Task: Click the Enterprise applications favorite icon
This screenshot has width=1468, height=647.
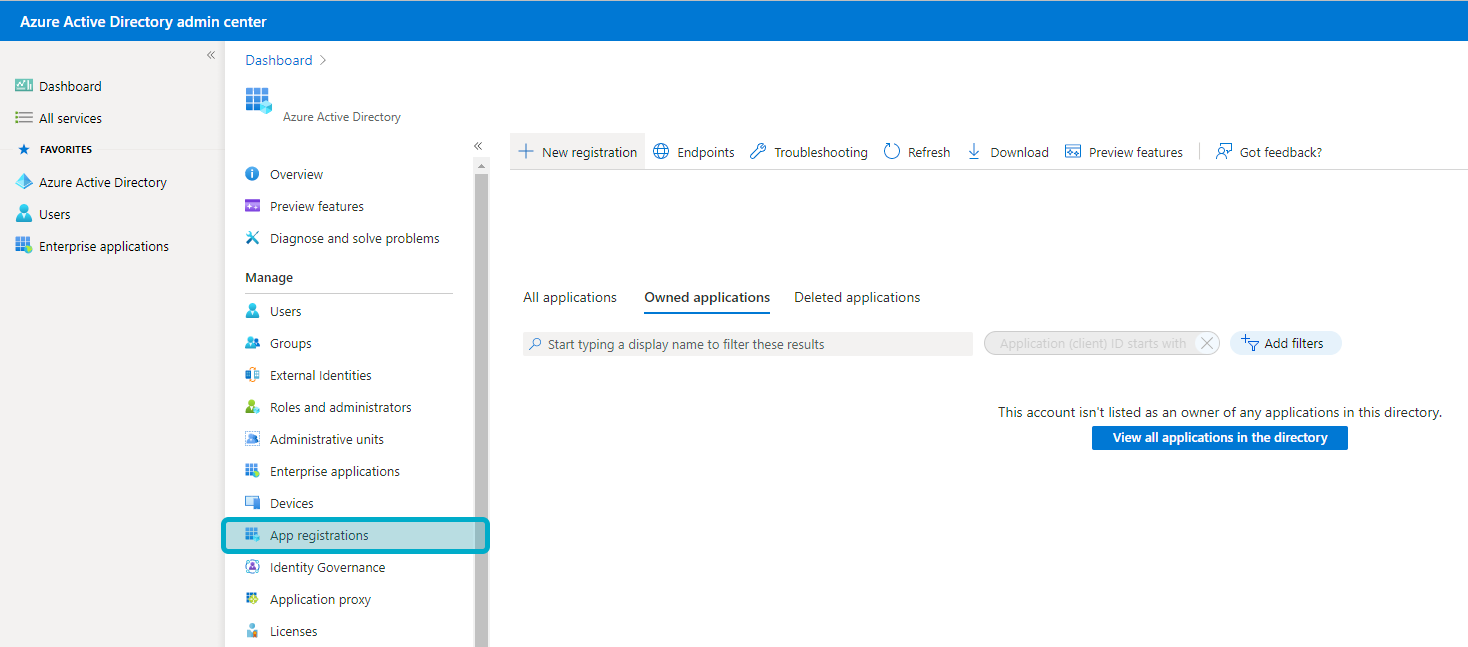Action: 24,246
